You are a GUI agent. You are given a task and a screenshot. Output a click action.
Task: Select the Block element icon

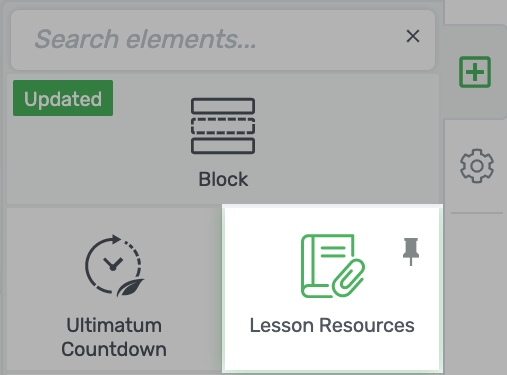(223, 126)
